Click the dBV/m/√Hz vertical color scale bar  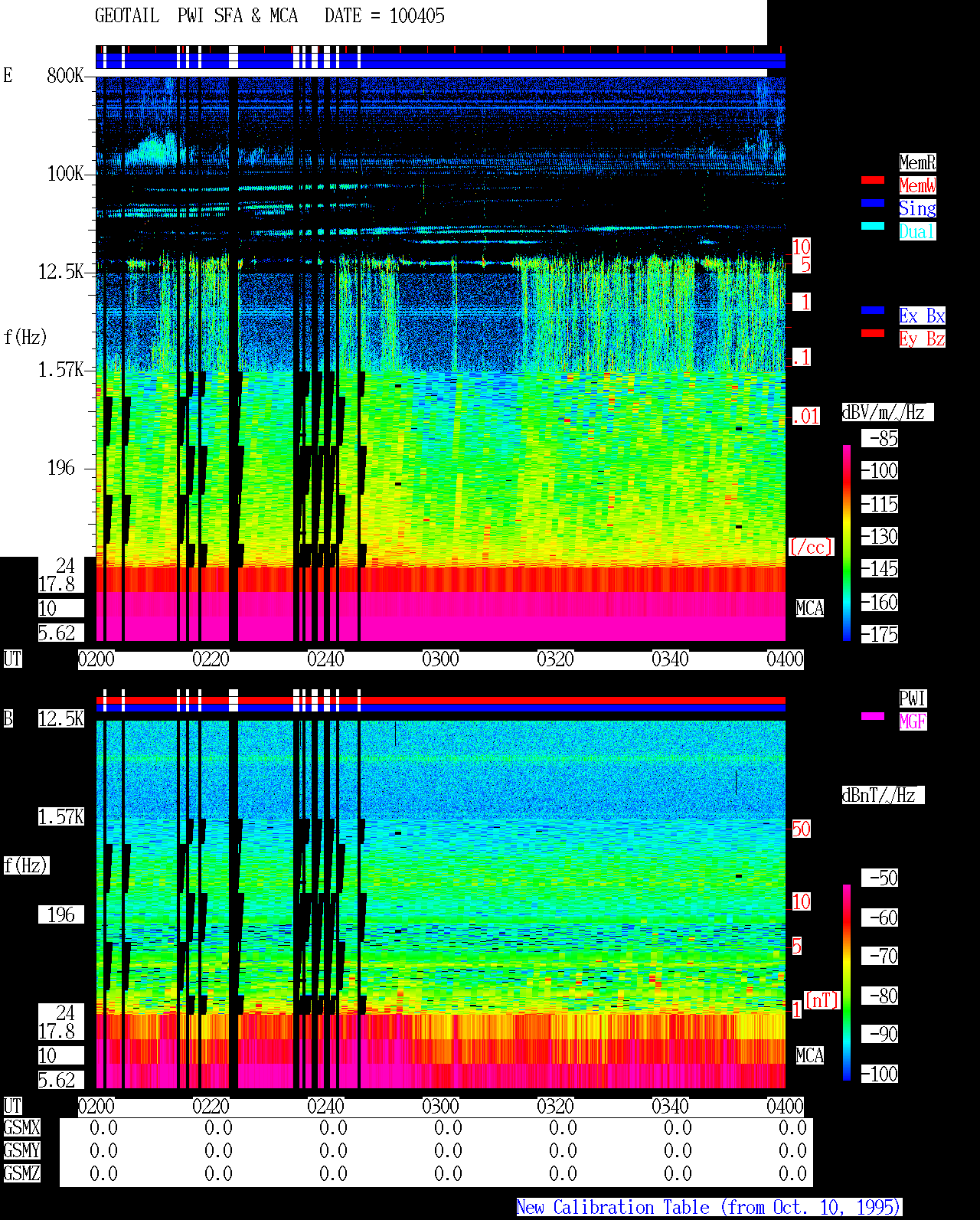click(x=847, y=542)
